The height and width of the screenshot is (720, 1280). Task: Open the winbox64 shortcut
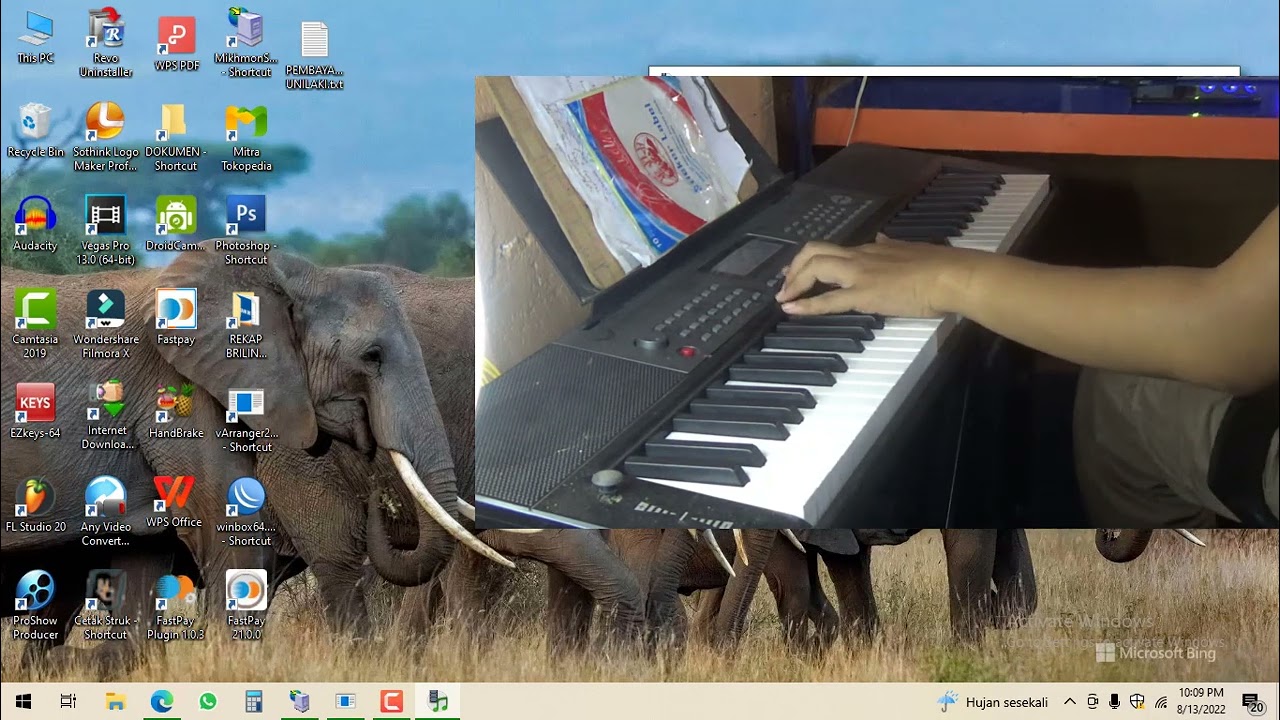click(x=246, y=511)
